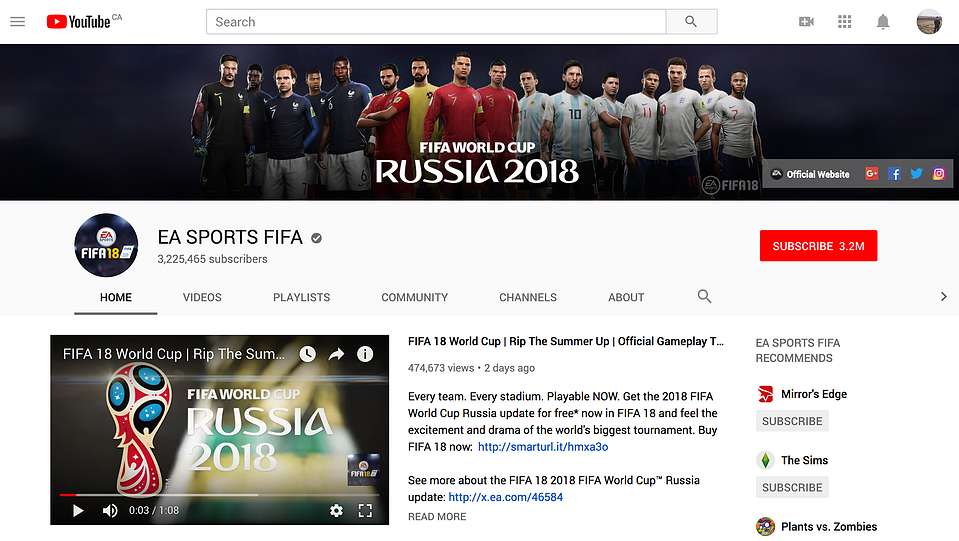
Task: Play the featured video
Action: pos(78,510)
